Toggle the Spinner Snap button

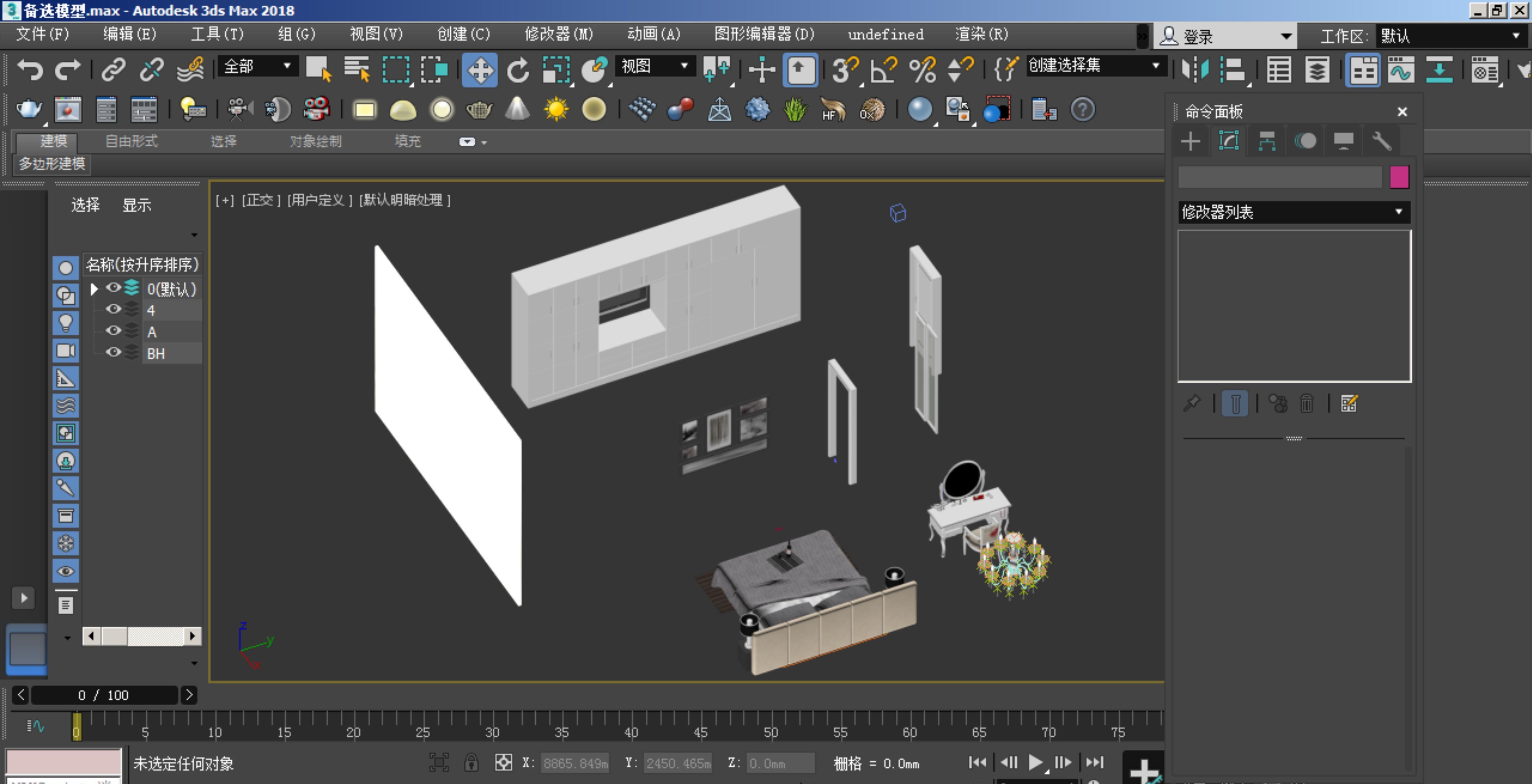[960, 70]
